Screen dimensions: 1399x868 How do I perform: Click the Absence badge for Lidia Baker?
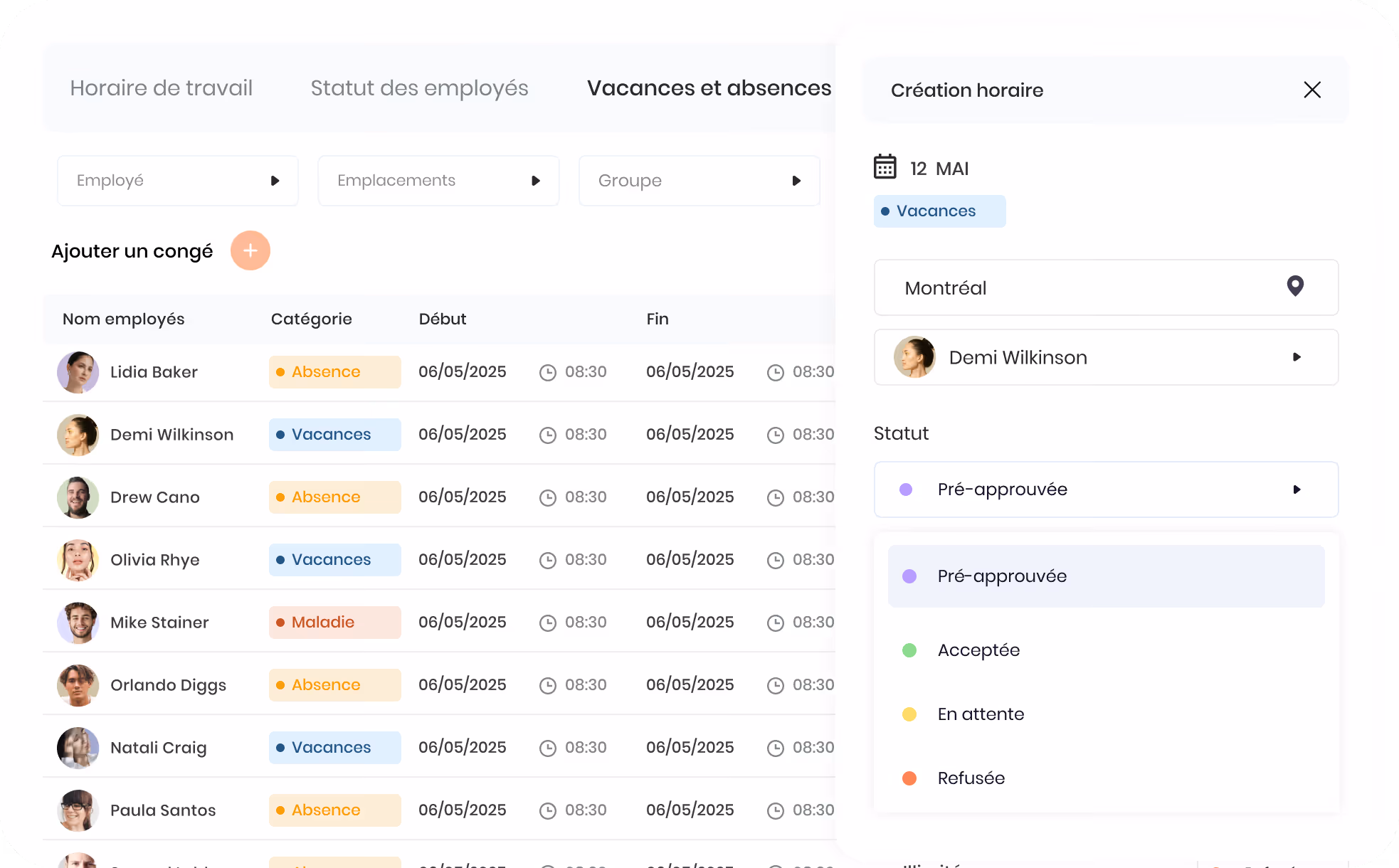pyautogui.click(x=334, y=372)
